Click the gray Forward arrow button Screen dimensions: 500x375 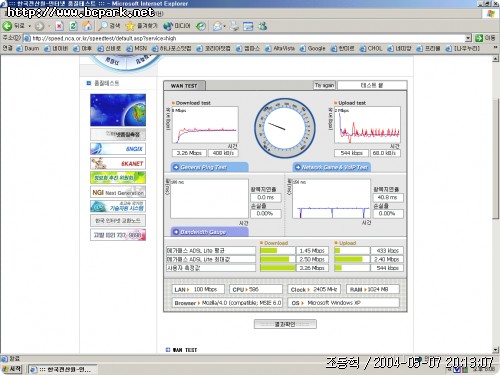(x=39, y=26)
